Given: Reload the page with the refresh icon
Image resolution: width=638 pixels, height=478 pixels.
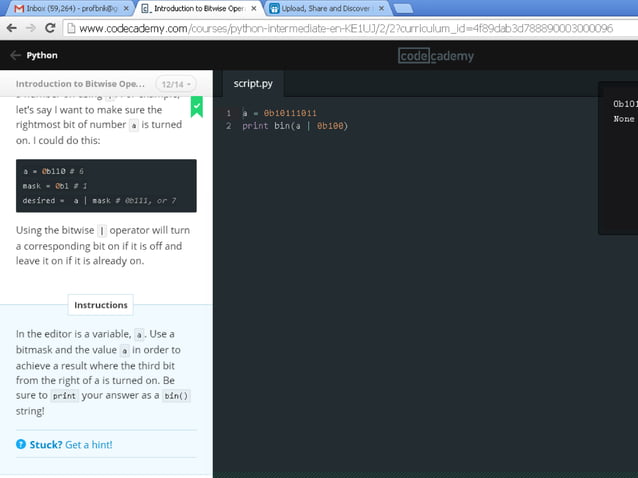Looking at the screenshot, I should [x=50, y=28].
